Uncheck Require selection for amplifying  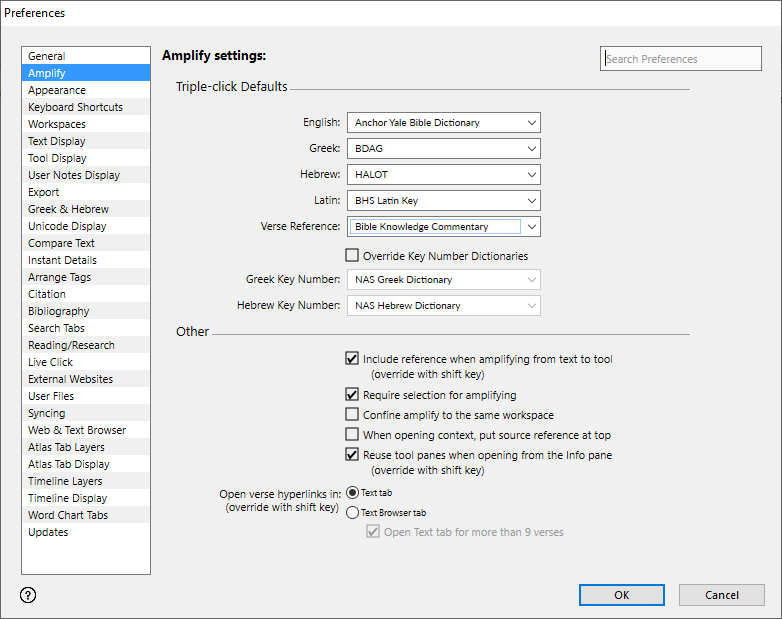tap(352, 395)
